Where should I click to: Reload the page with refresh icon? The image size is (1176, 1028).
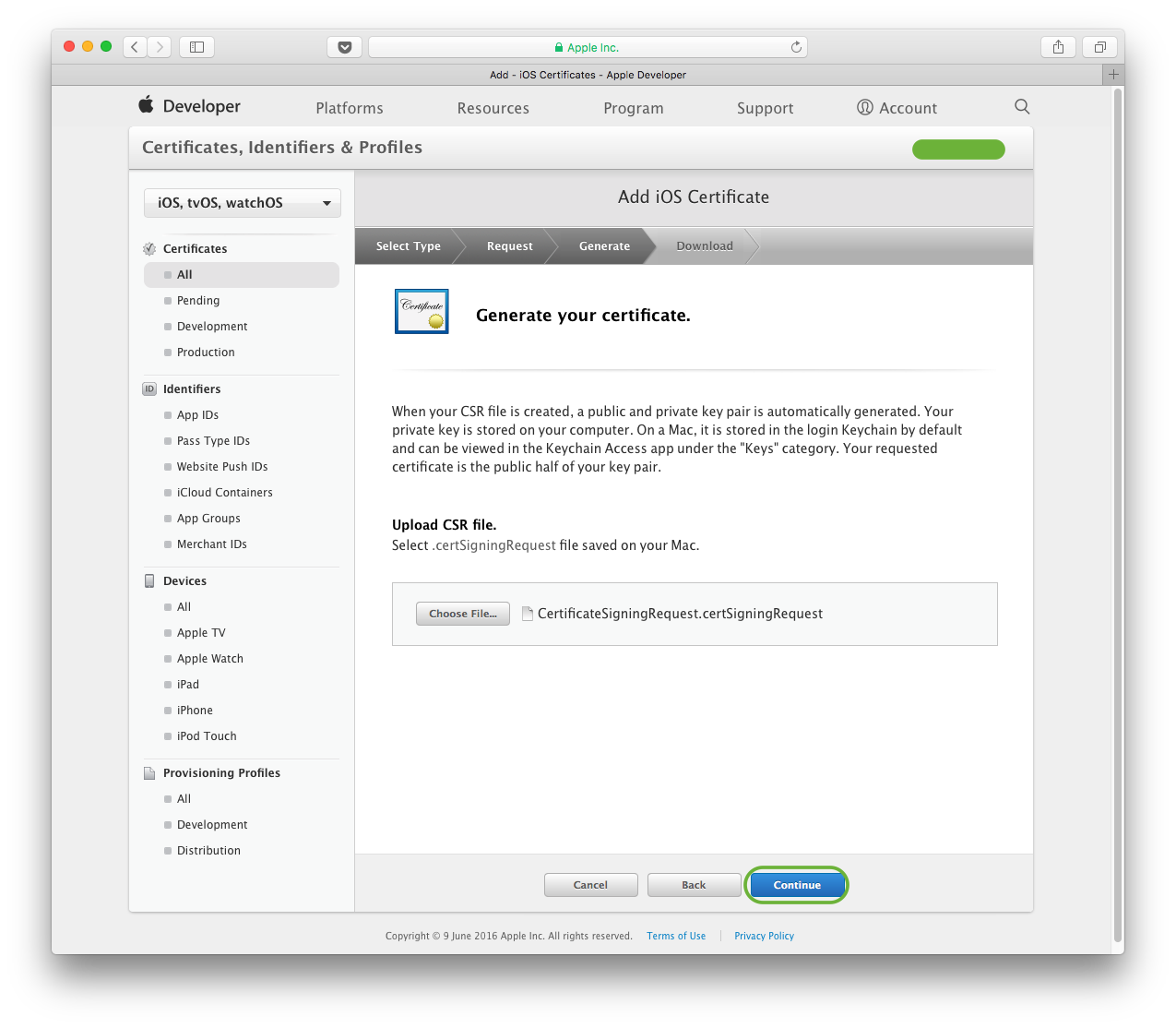tap(796, 47)
